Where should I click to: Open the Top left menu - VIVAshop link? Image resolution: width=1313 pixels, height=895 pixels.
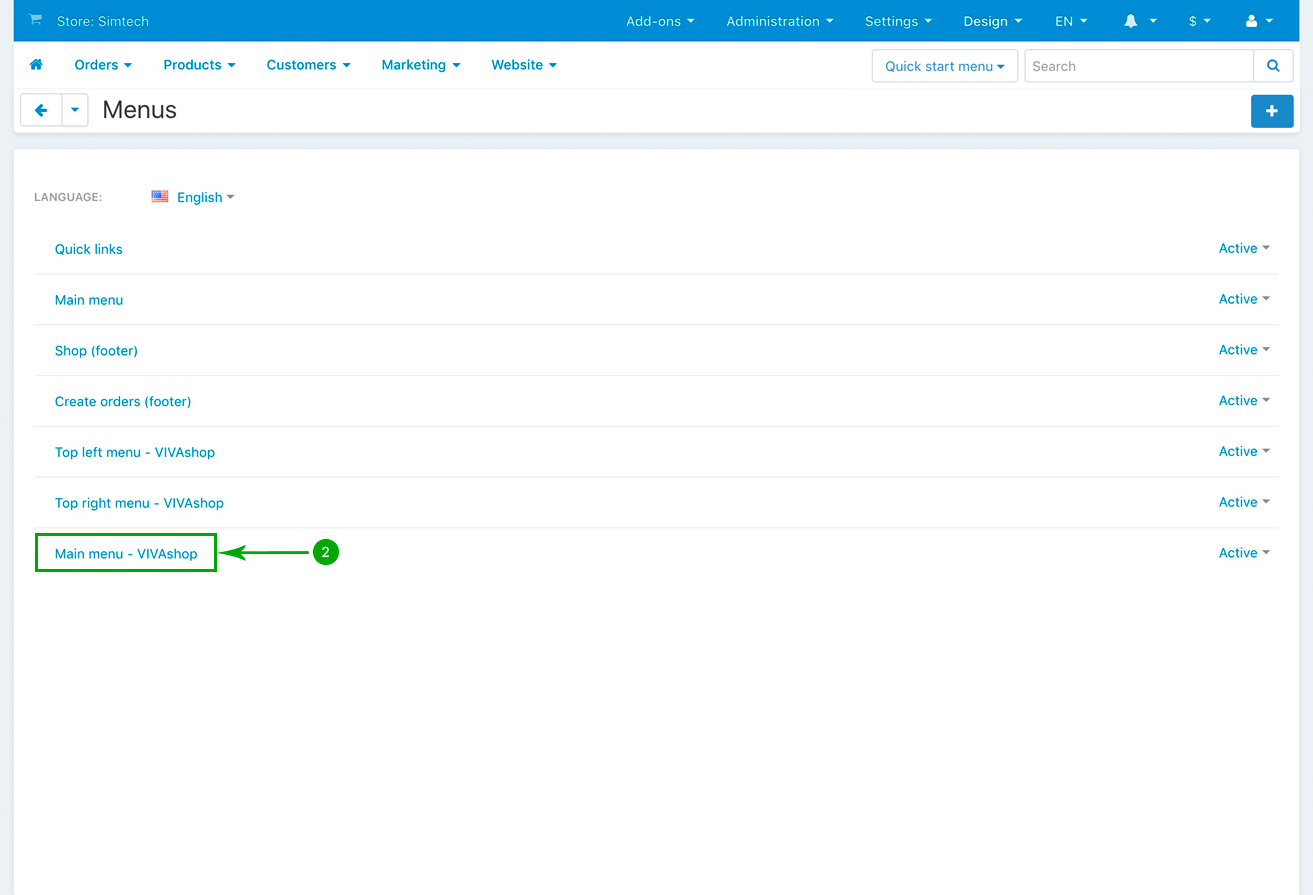[135, 452]
